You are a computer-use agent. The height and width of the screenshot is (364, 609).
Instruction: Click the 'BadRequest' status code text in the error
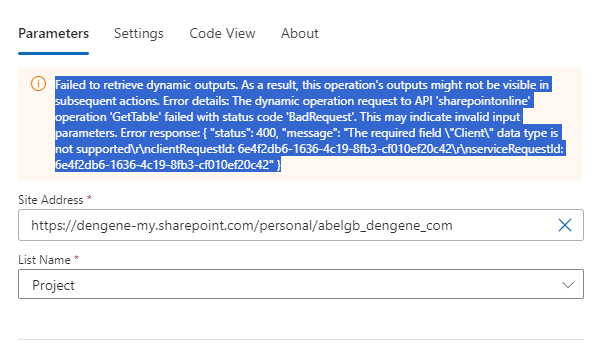tap(321, 117)
